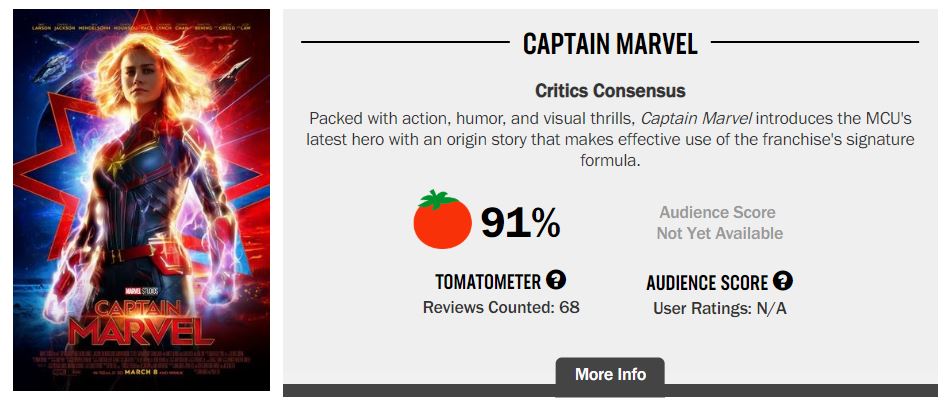Click the CAPTAIN MARVEL heading title

[610, 43]
